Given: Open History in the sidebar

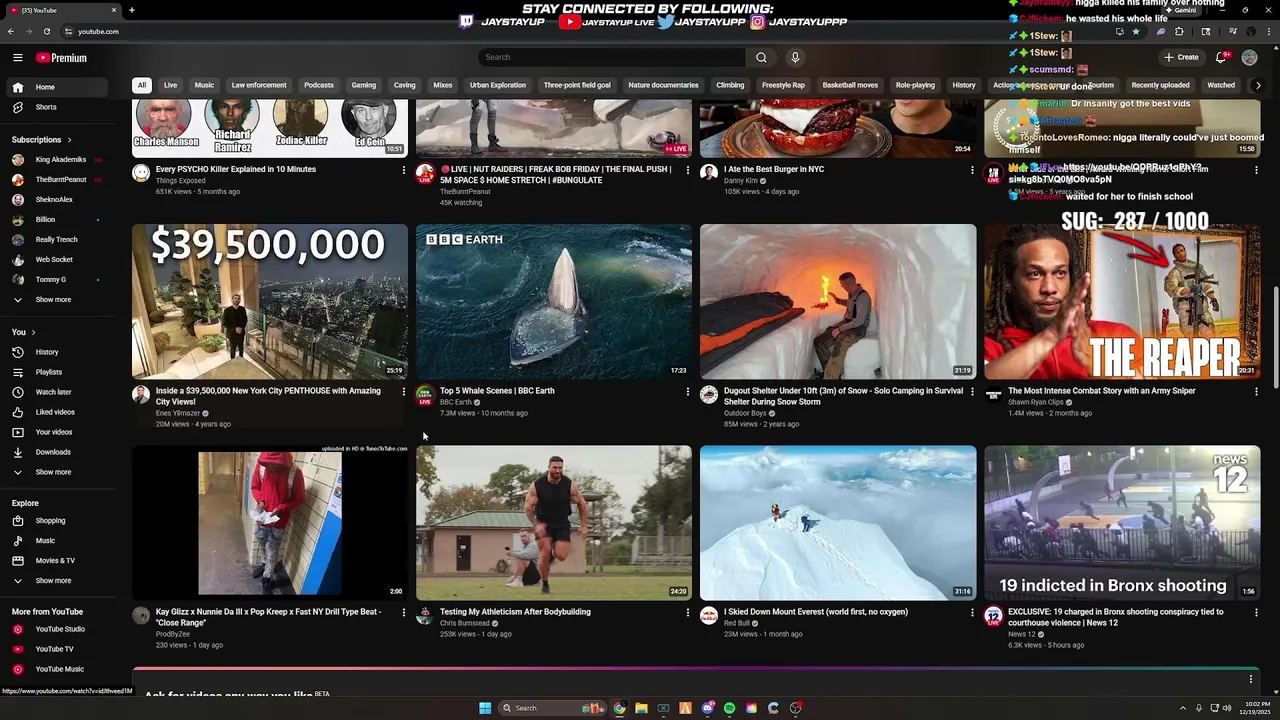Looking at the screenshot, I should [58, 352].
